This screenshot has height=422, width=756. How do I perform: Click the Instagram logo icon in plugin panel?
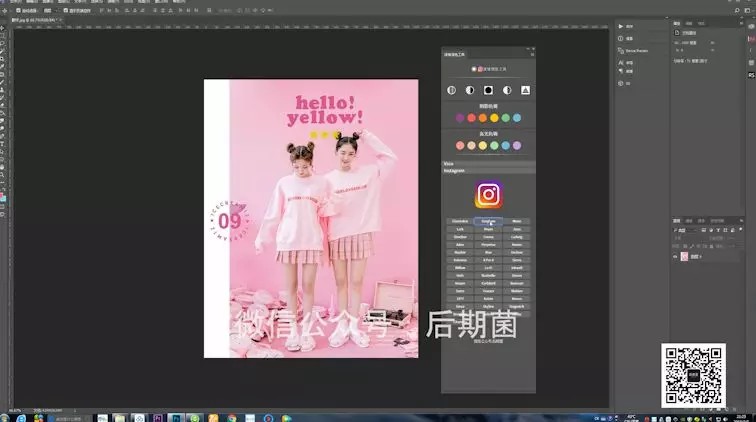488,194
